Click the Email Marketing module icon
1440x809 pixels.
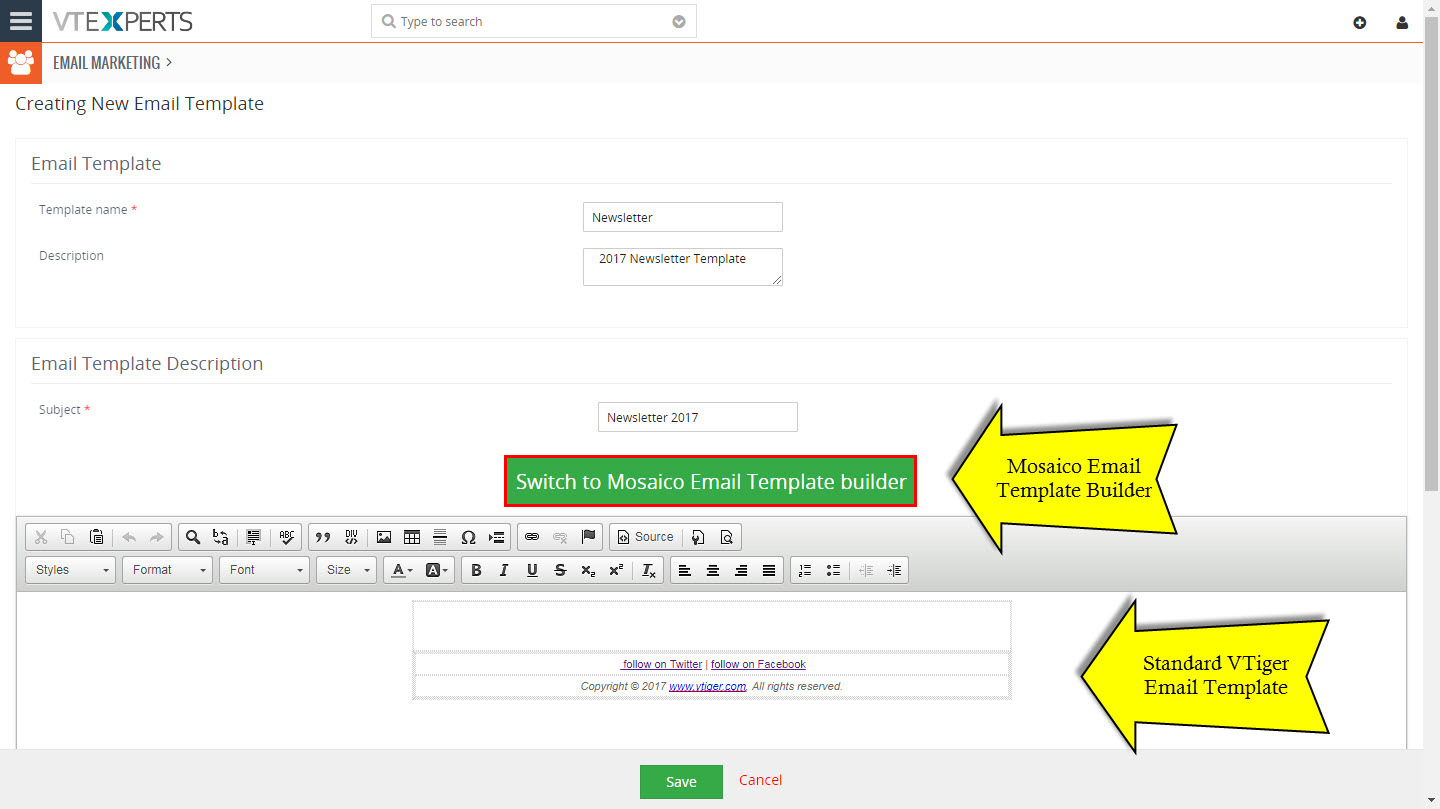pyautogui.click(x=21, y=63)
